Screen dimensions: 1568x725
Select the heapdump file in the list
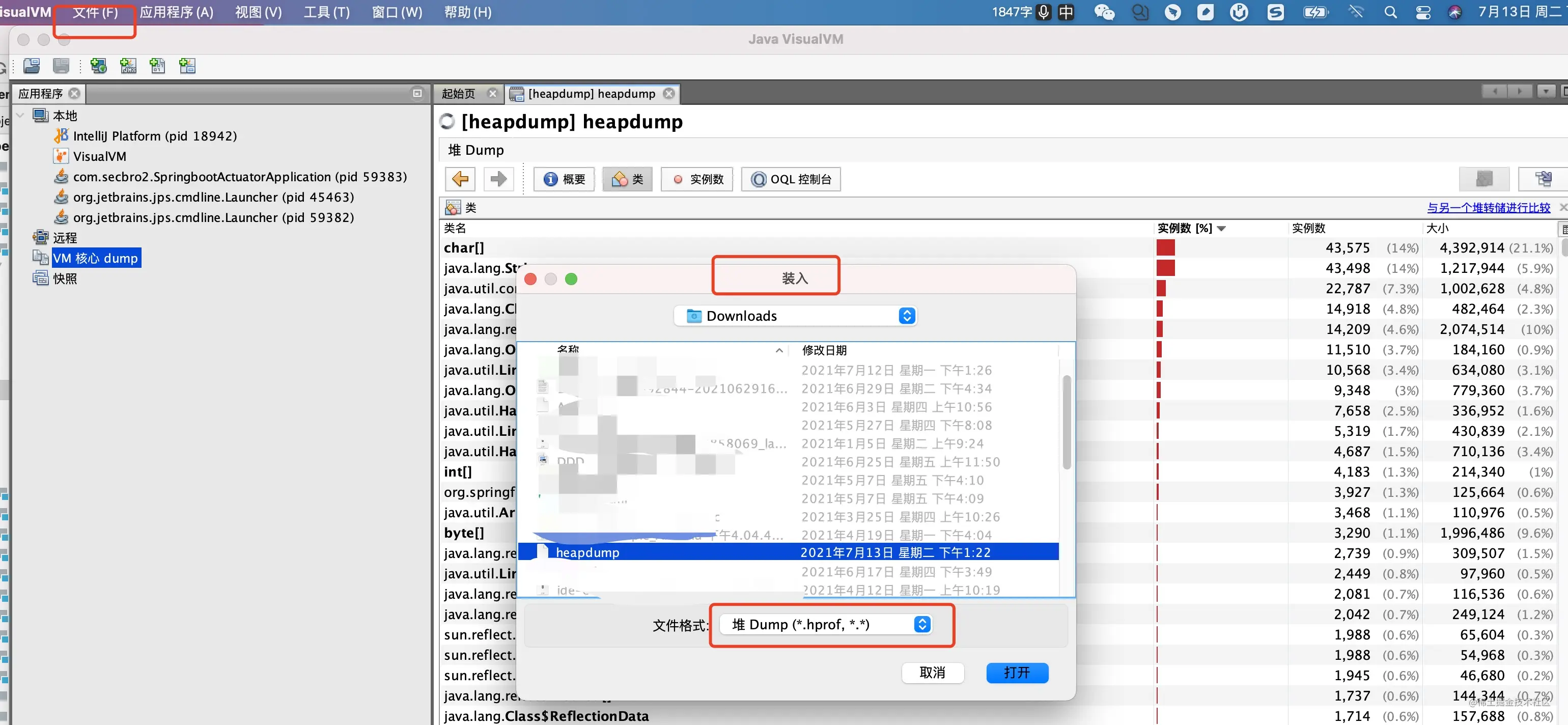(788, 552)
